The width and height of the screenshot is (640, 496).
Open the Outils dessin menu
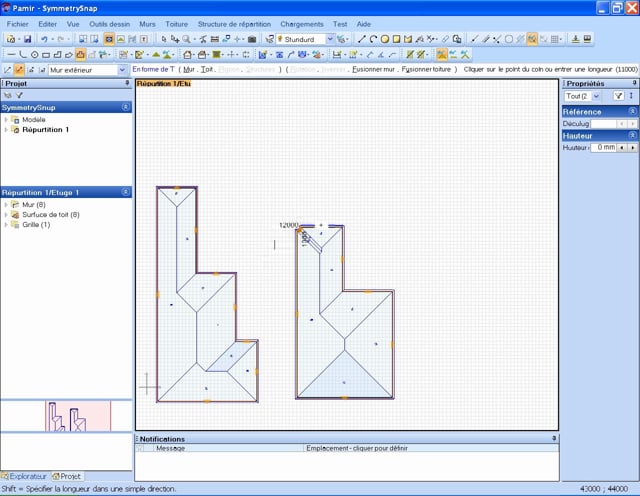109,24
